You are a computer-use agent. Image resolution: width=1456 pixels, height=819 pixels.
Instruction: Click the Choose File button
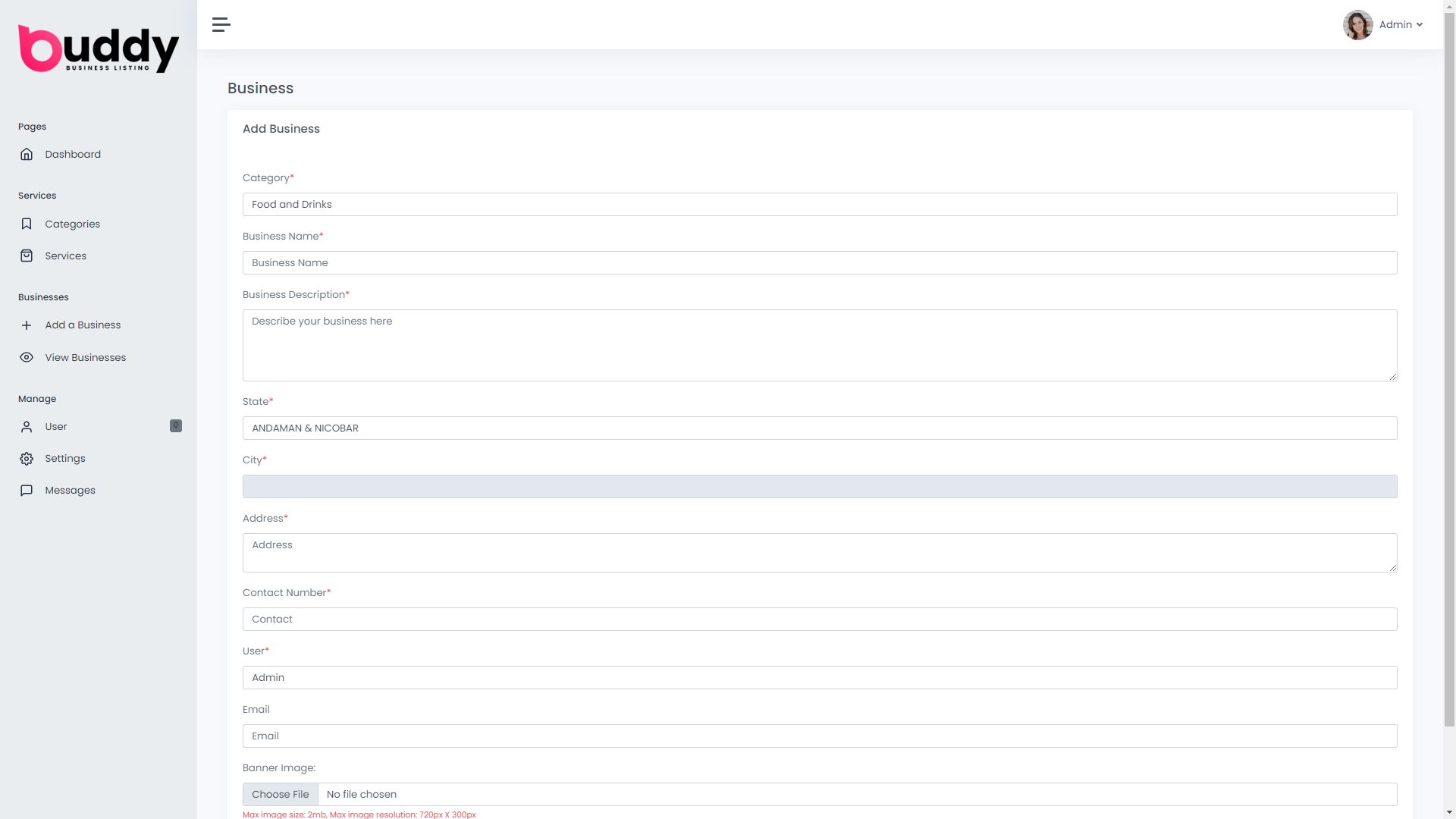tap(281, 795)
